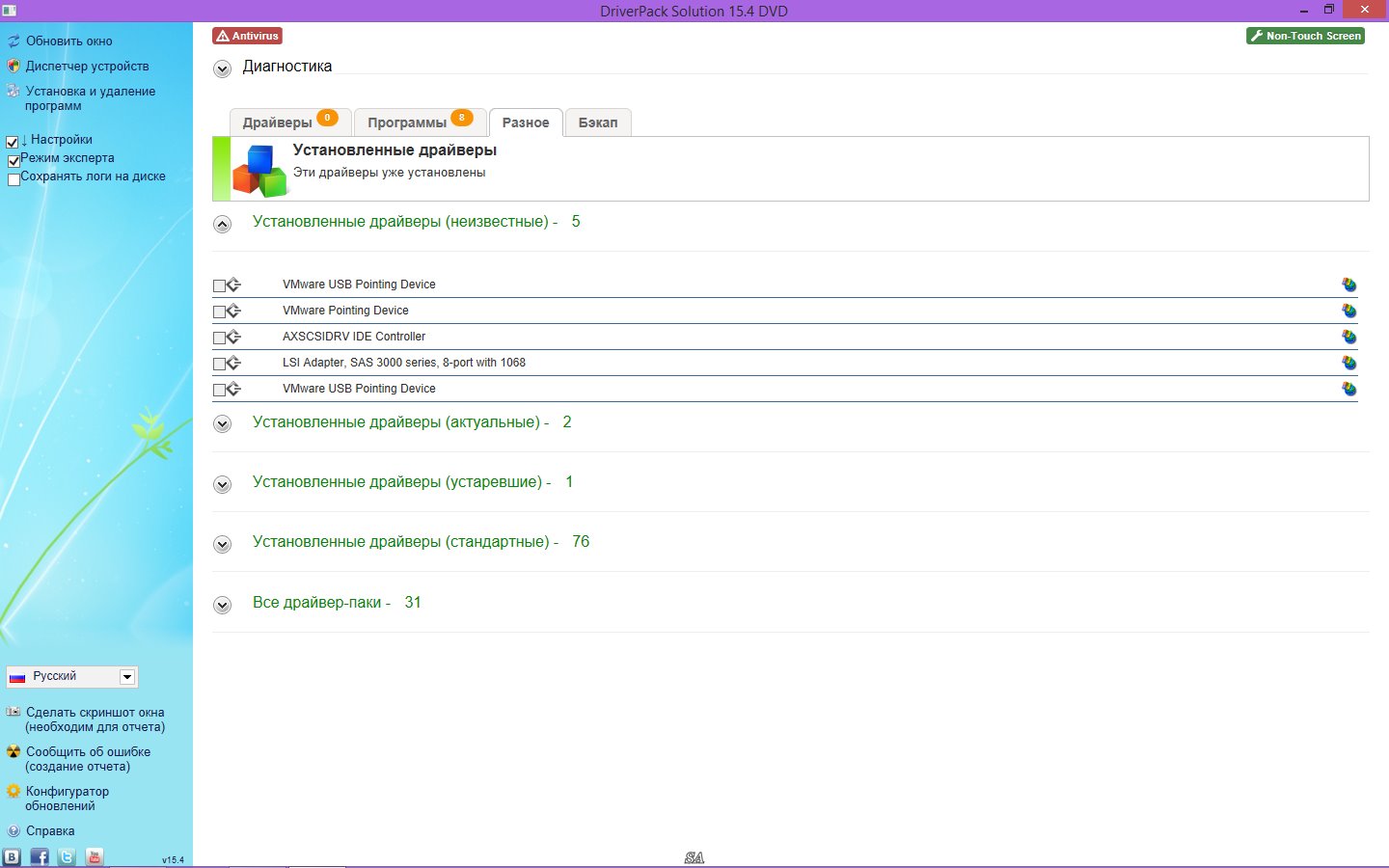The height and width of the screenshot is (868, 1389).
Task: Click the Эти драйверы уже установлены description text
Action: 390,173
